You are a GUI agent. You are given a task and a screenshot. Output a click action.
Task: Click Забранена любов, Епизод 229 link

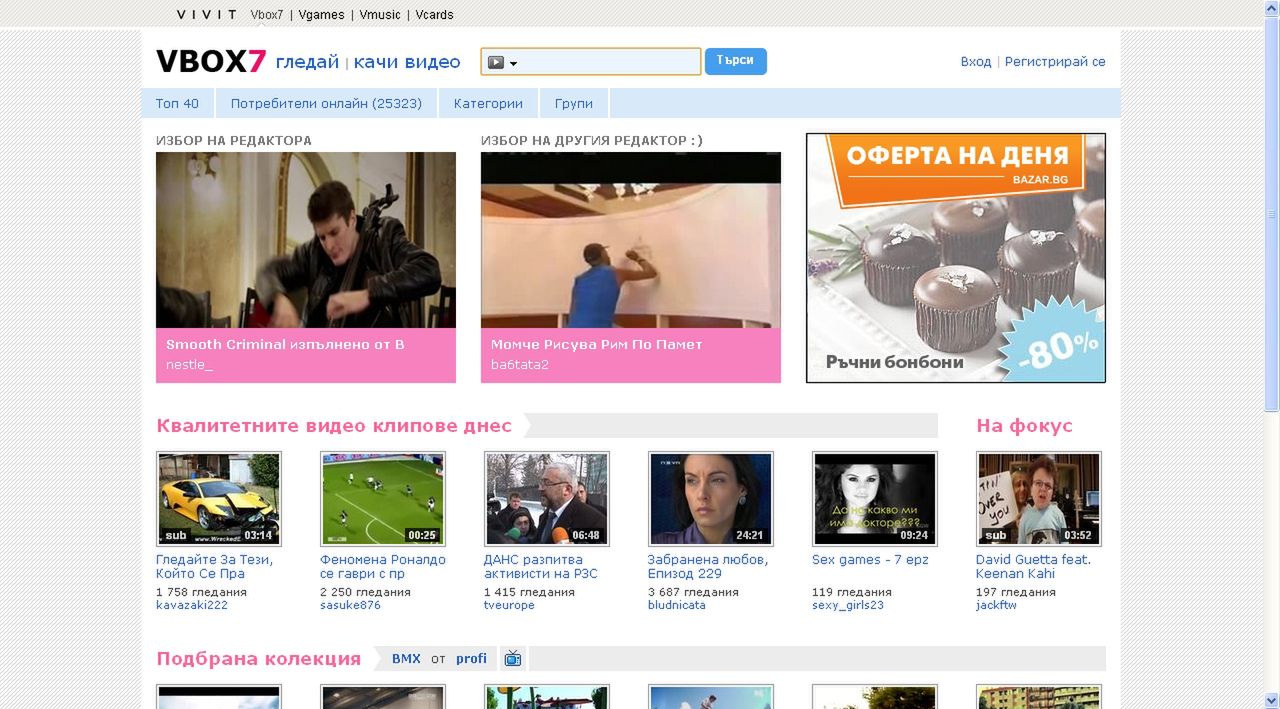click(708, 567)
